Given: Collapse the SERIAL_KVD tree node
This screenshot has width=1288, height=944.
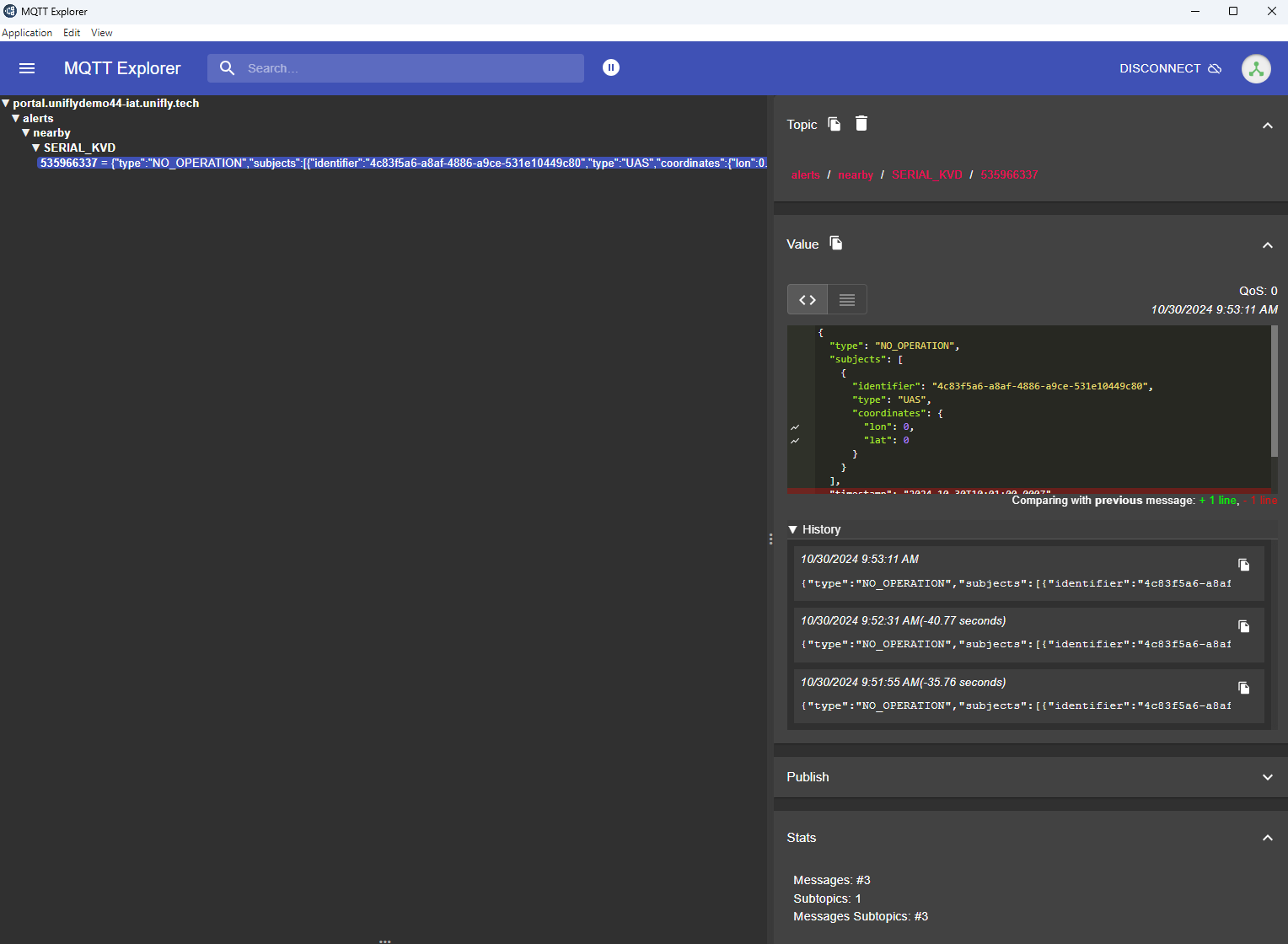Looking at the screenshot, I should click(x=36, y=147).
